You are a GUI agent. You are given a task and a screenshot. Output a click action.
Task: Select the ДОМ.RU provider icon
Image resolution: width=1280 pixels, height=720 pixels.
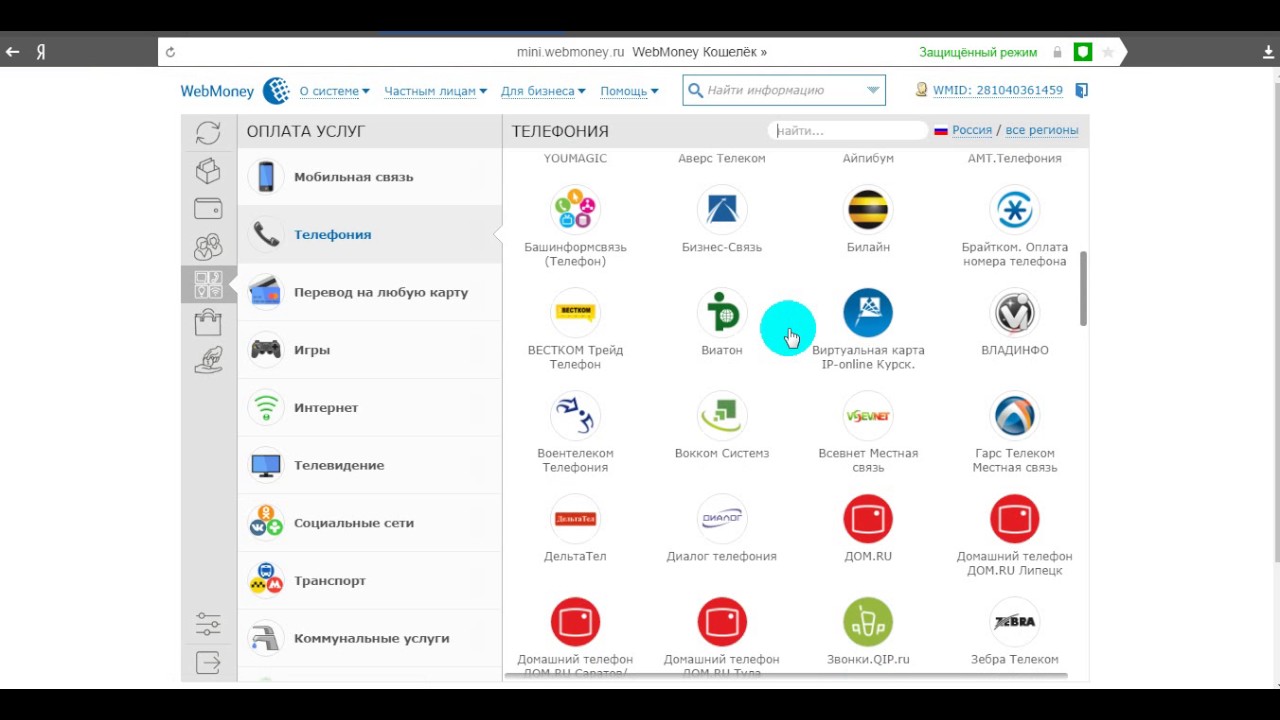tap(868, 519)
